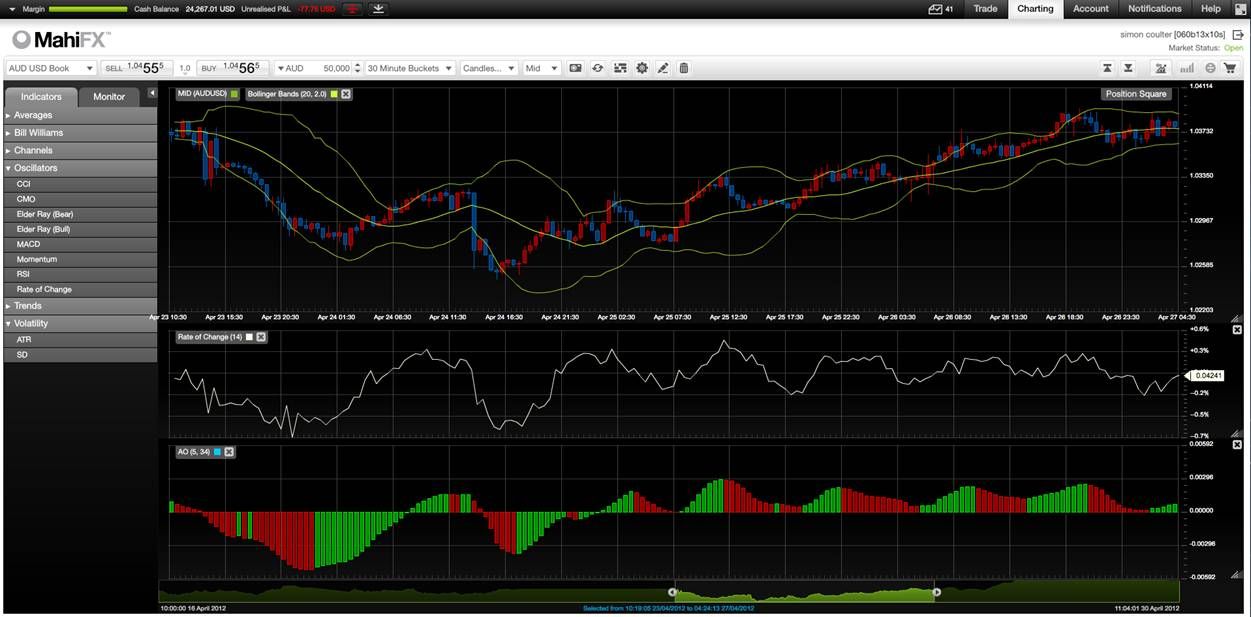Remove the Rate of Change indicator via X
1251x617 pixels.
(261, 337)
